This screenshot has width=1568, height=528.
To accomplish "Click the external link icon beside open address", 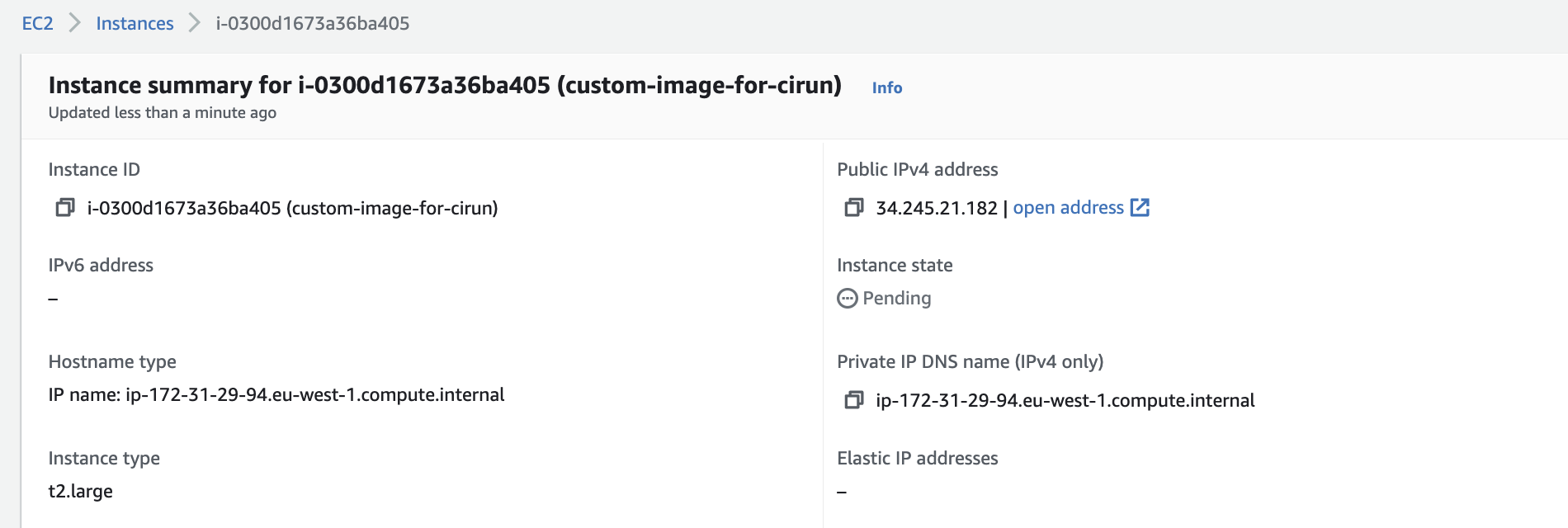I will (x=1140, y=208).
